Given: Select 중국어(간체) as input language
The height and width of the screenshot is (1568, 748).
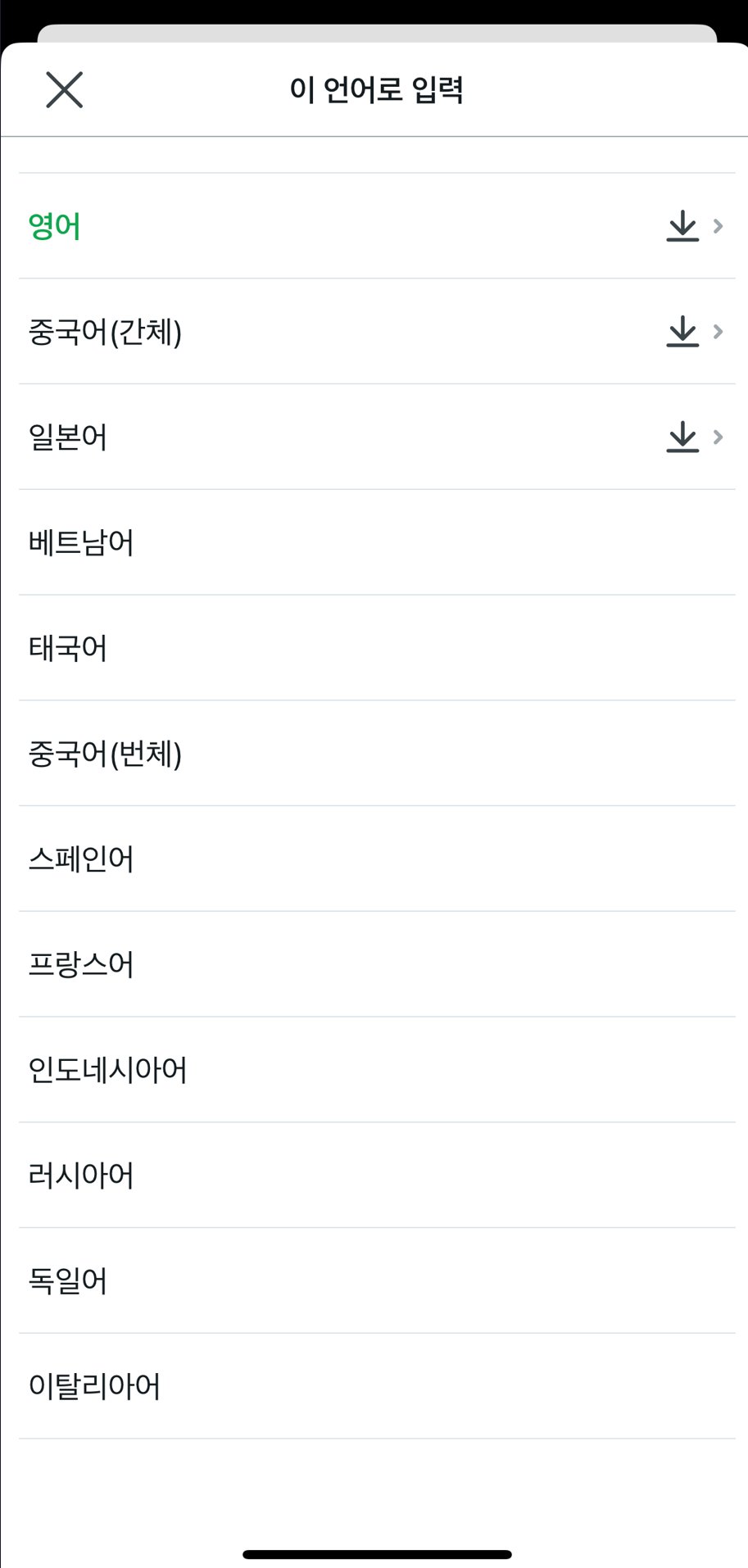Looking at the screenshot, I should (x=377, y=332).
